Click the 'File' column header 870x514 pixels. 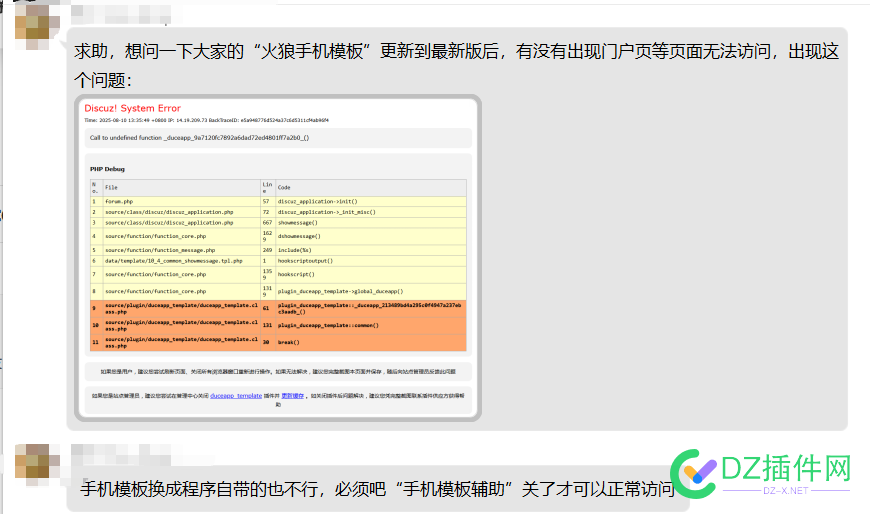pyautogui.click(x=181, y=188)
